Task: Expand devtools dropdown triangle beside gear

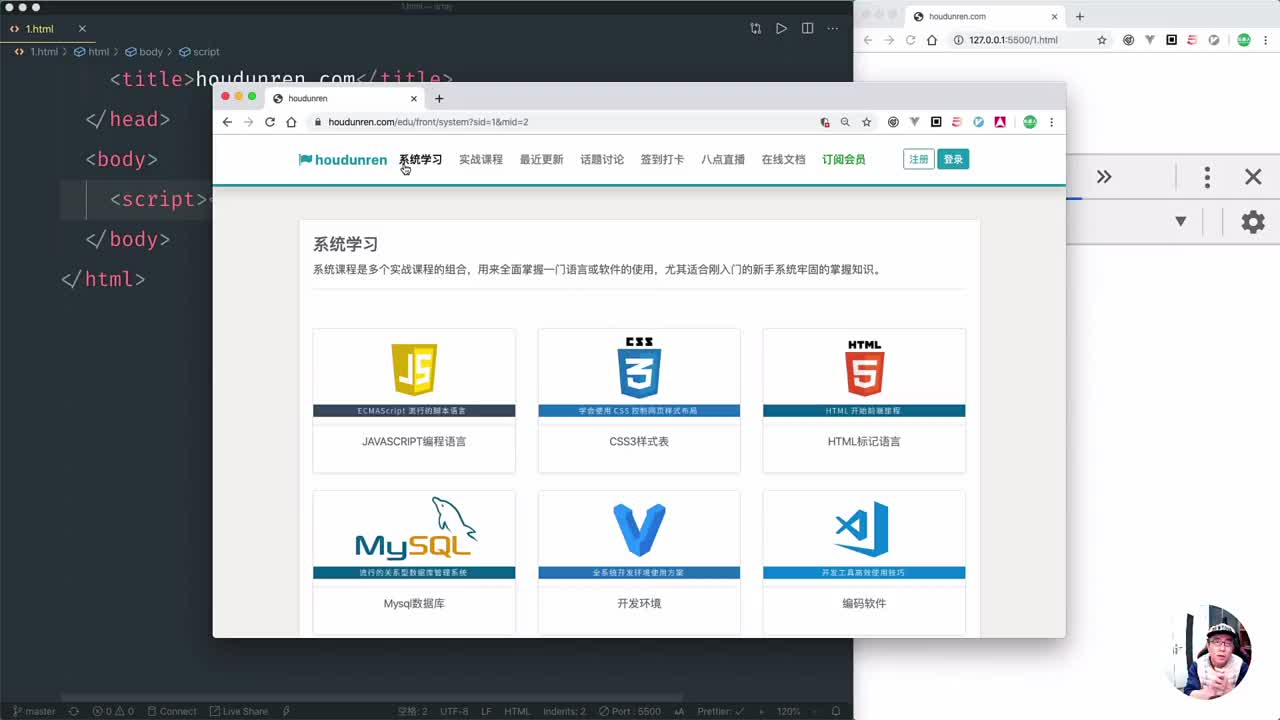Action: click(1181, 222)
